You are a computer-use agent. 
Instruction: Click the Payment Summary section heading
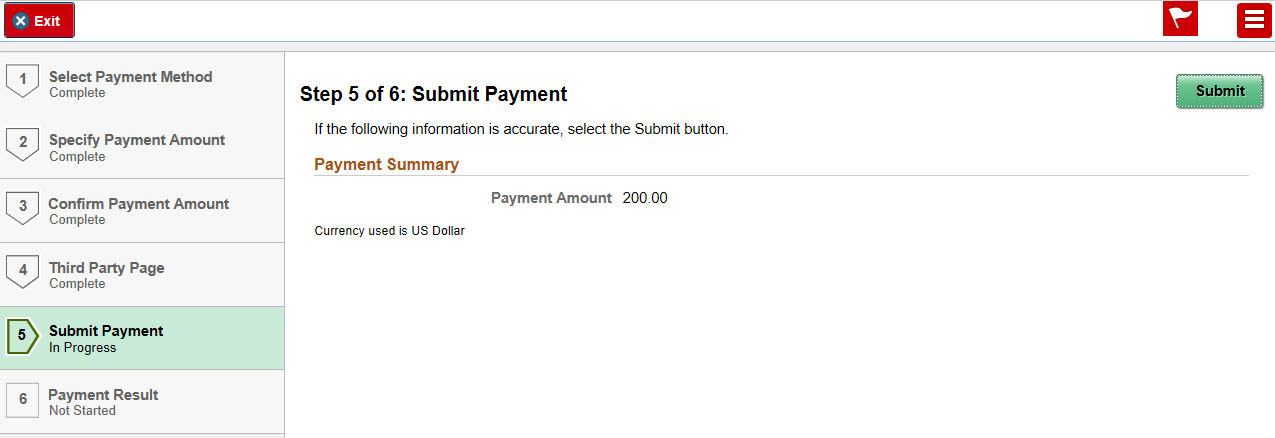pos(386,164)
